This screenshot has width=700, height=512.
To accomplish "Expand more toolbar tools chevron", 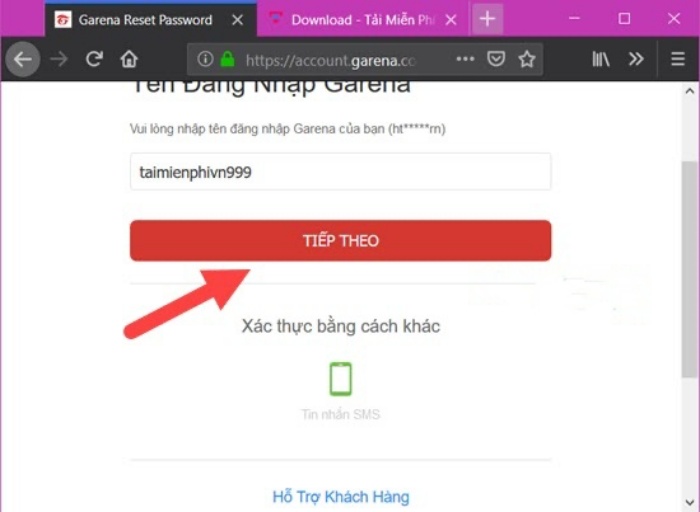I will point(636,59).
